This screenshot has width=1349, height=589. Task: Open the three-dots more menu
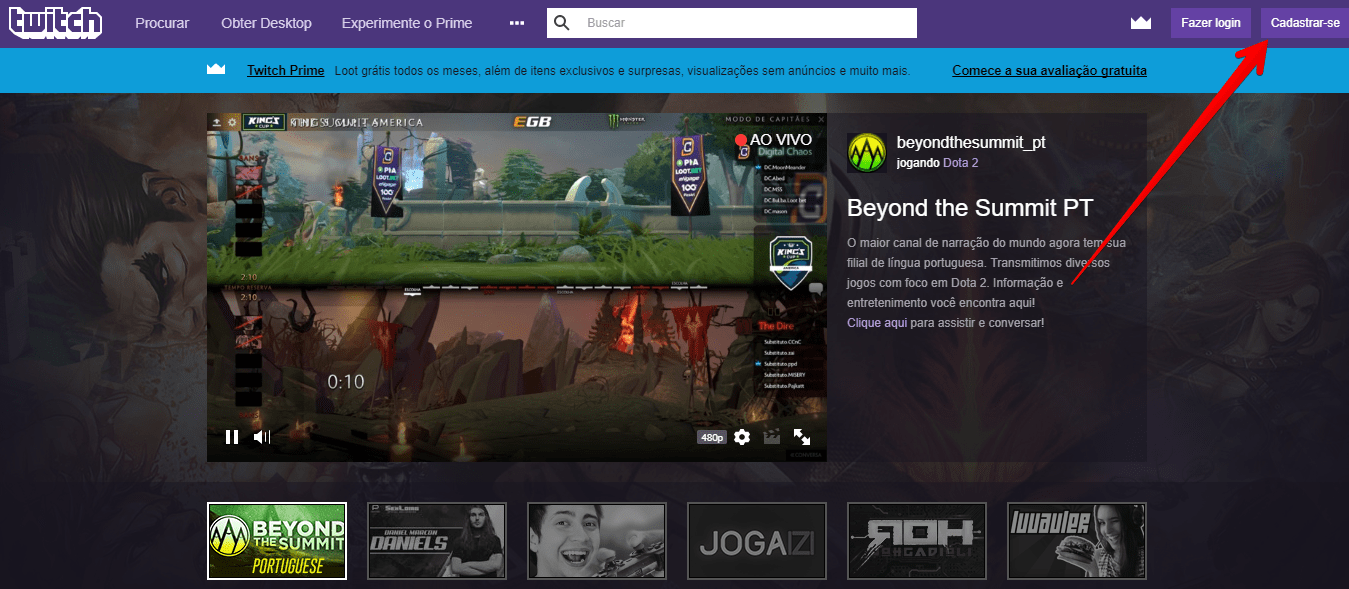(x=517, y=23)
